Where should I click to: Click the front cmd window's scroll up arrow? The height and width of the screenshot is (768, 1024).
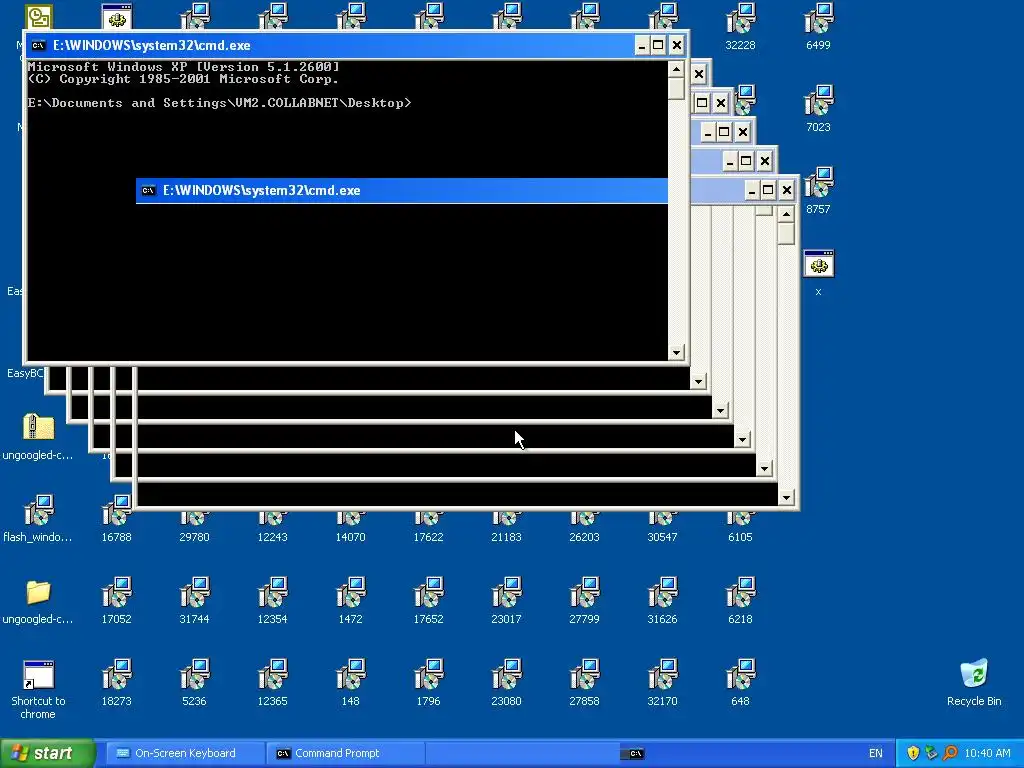point(676,69)
